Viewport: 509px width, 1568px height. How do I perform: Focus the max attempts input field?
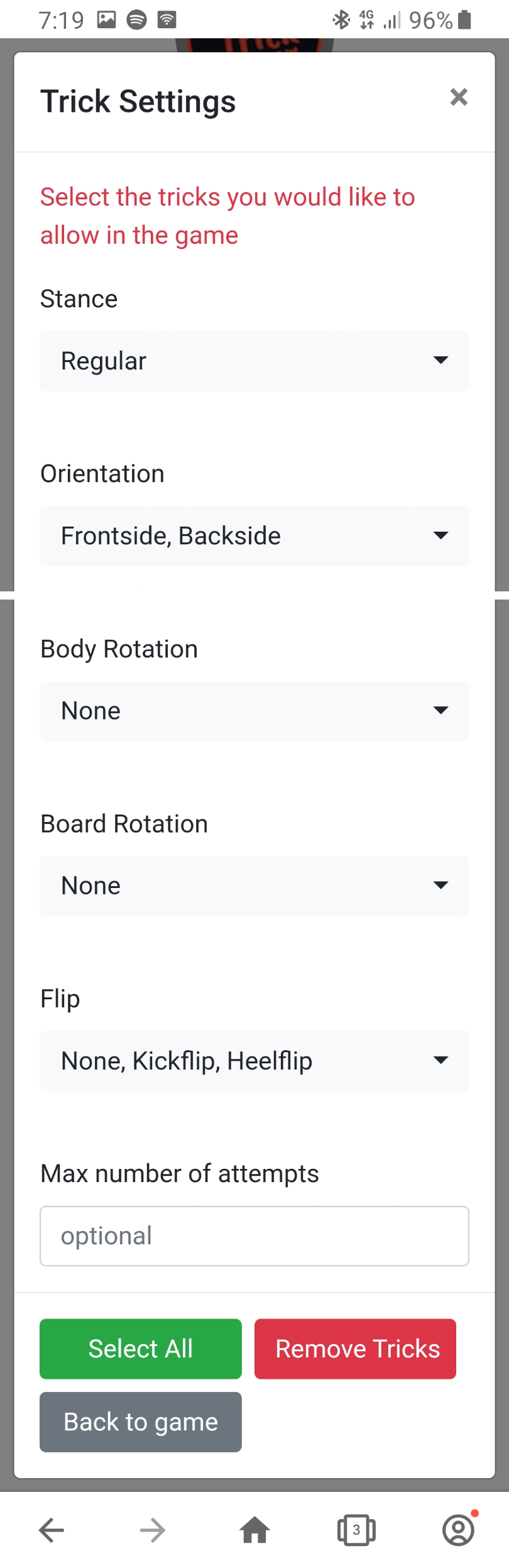pyautogui.click(x=254, y=1236)
